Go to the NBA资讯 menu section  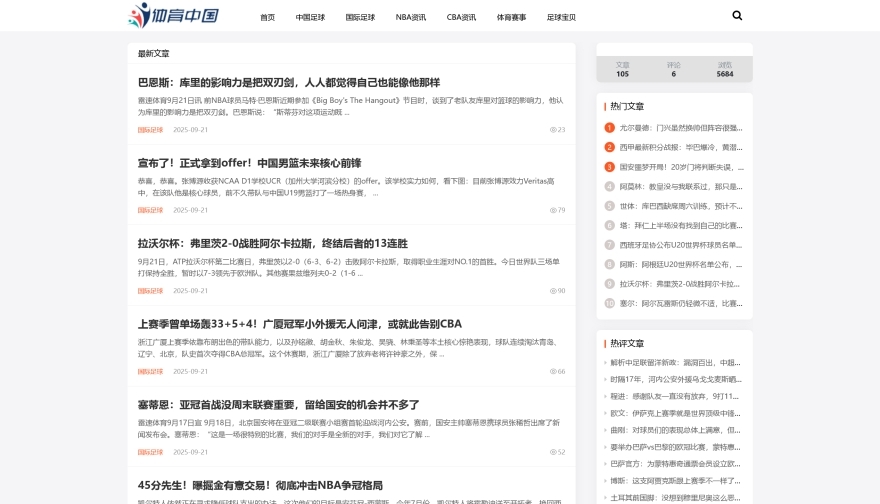pyautogui.click(x=410, y=17)
